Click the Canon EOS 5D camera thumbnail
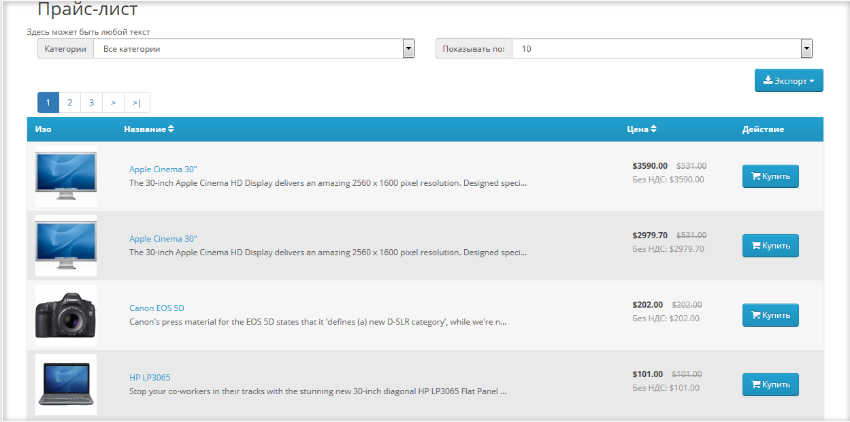This screenshot has height=422, width=850. (x=66, y=315)
